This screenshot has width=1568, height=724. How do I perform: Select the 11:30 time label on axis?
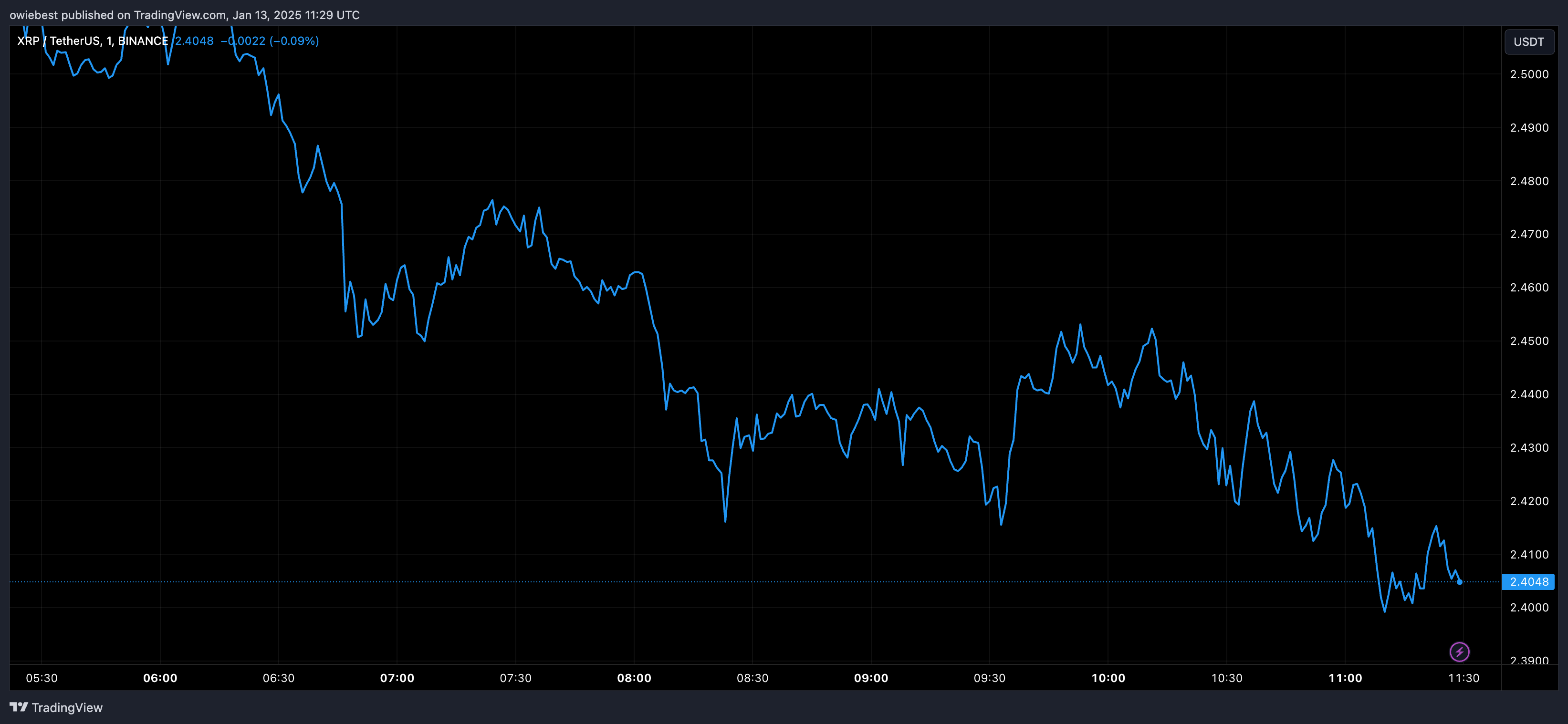tap(1463, 678)
